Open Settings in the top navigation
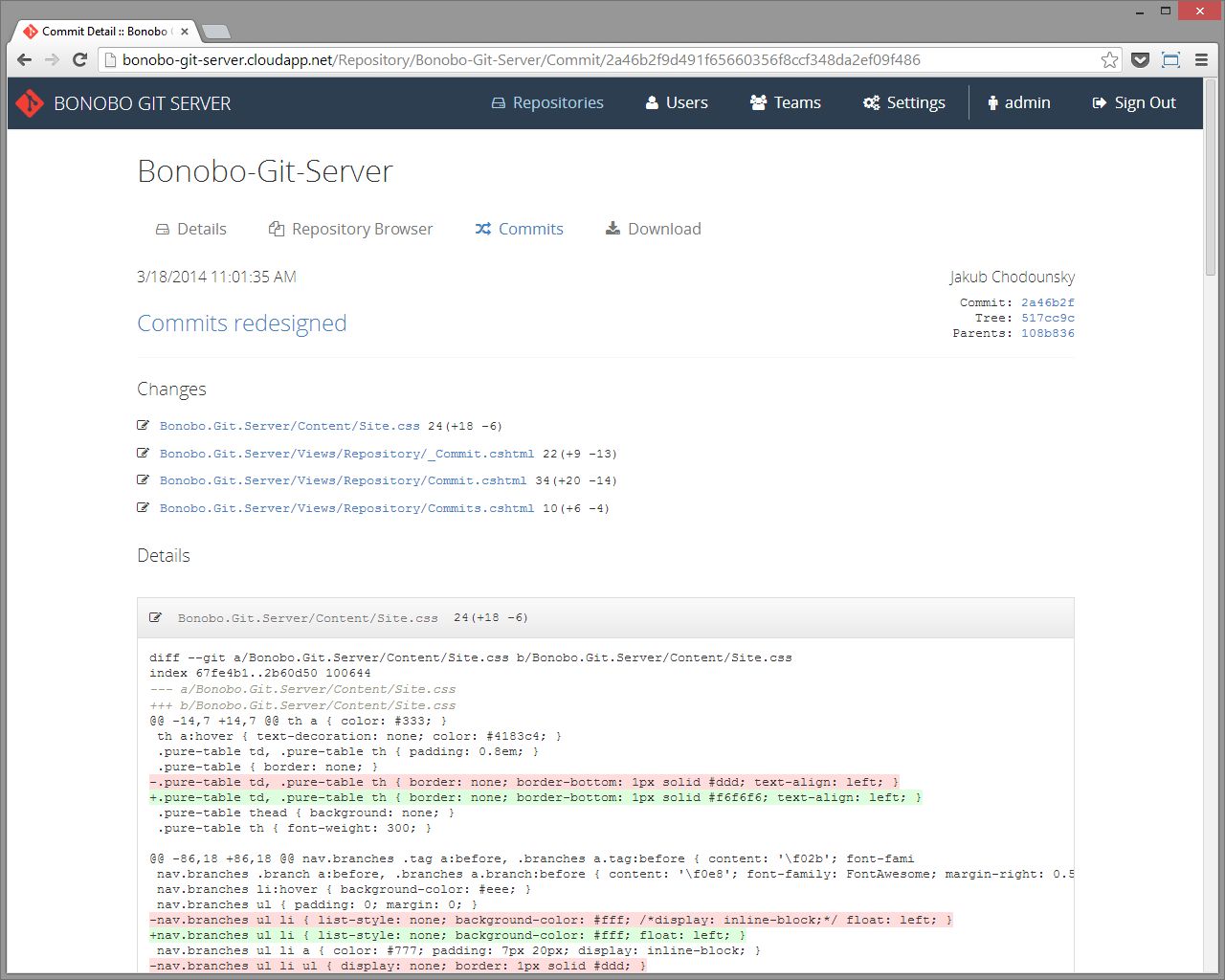 pos(904,103)
